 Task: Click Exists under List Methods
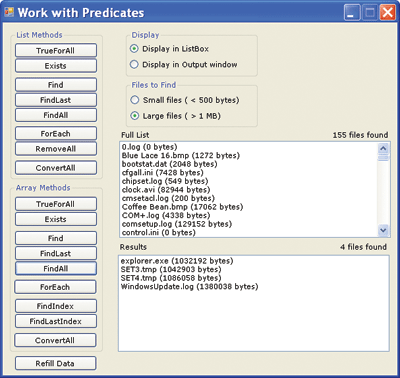(56, 66)
